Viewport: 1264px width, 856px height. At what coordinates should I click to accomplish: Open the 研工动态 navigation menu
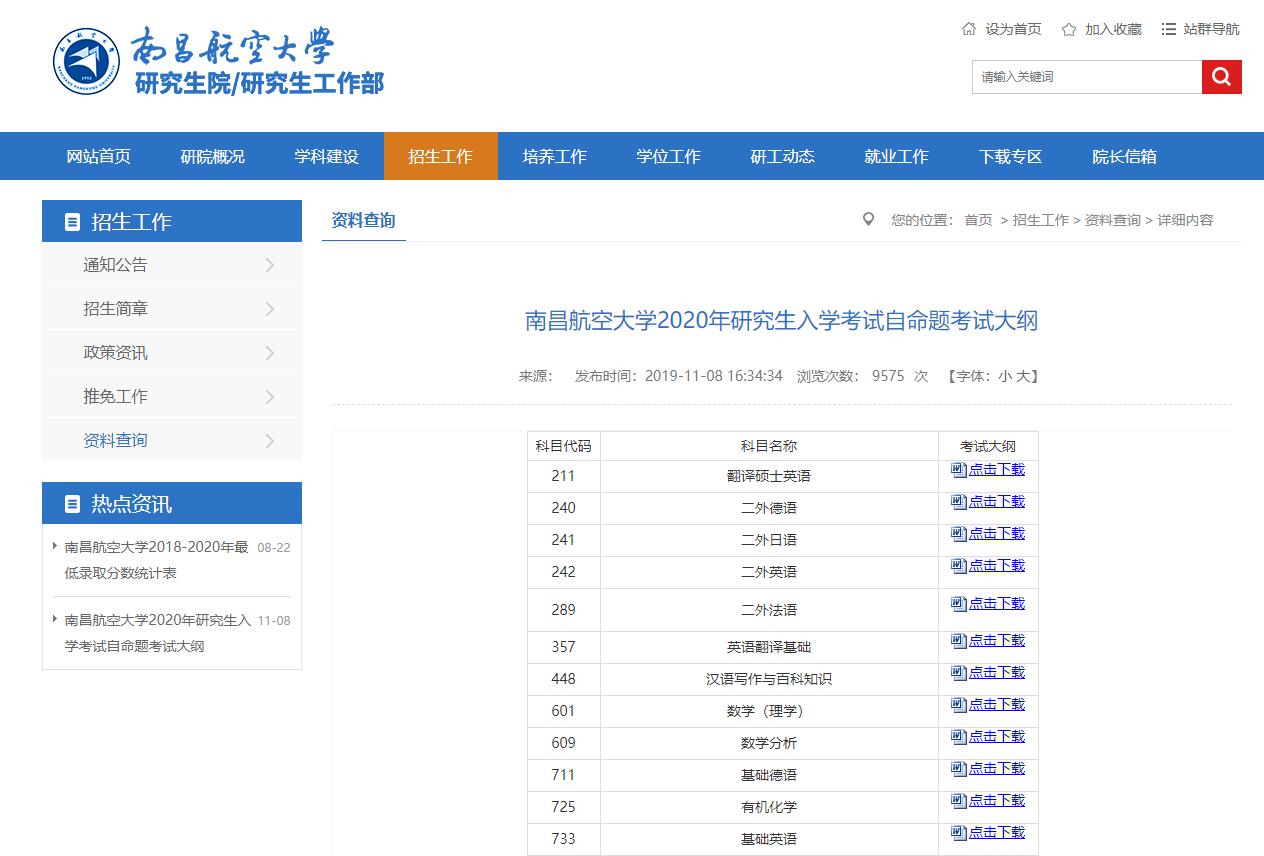pyautogui.click(x=783, y=156)
